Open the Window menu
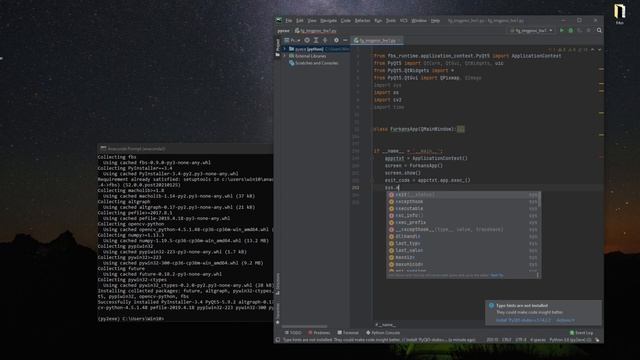This screenshot has height=360, width=640. pos(419,20)
